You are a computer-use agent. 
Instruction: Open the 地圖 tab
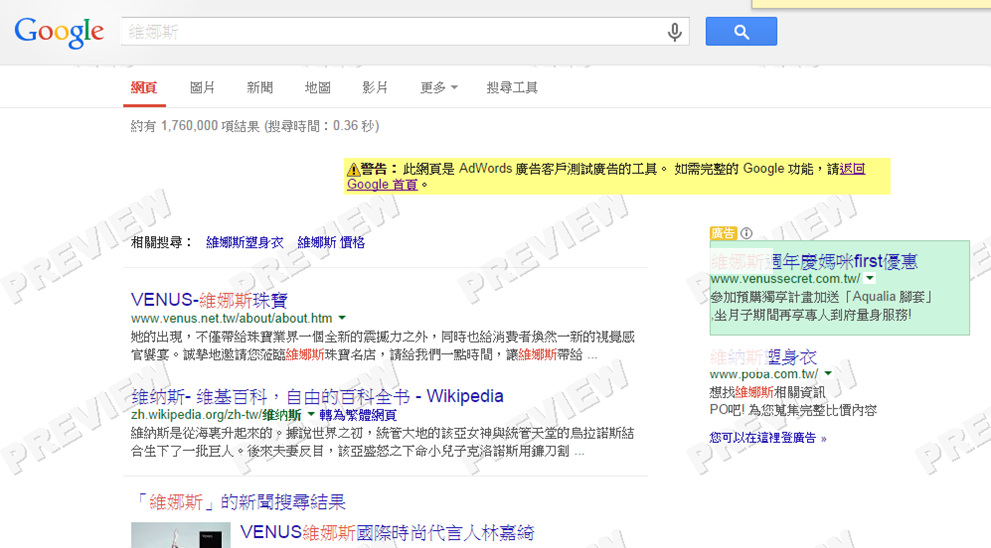click(x=317, y=88)
